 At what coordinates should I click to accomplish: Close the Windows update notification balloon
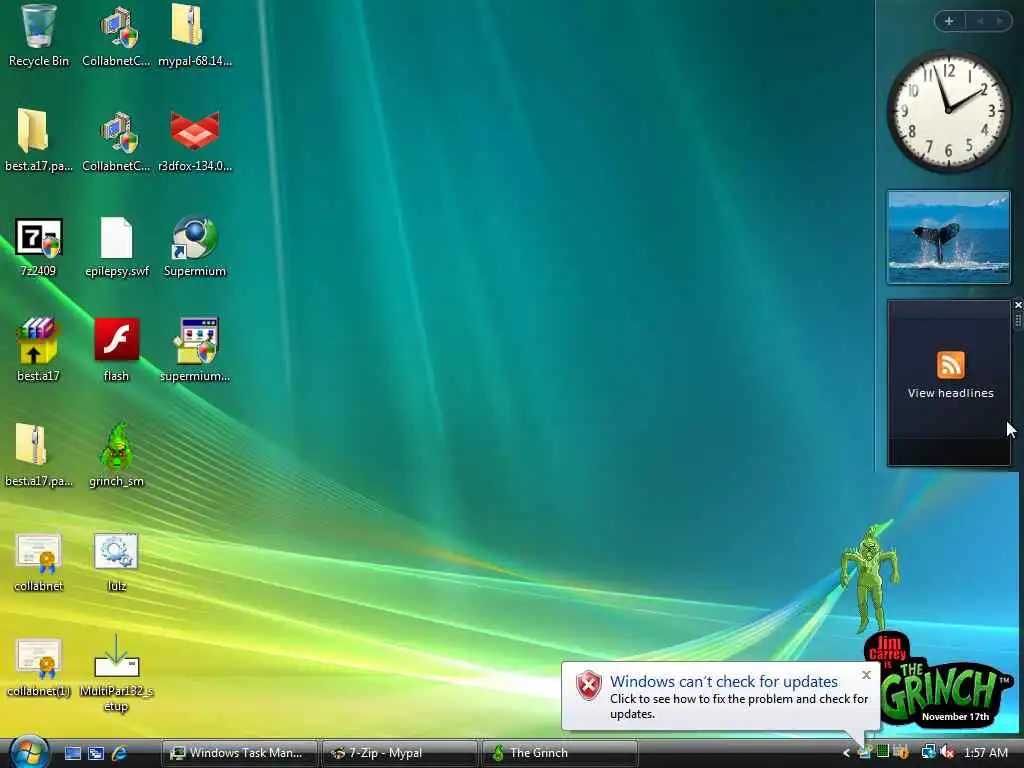[866, 675]
